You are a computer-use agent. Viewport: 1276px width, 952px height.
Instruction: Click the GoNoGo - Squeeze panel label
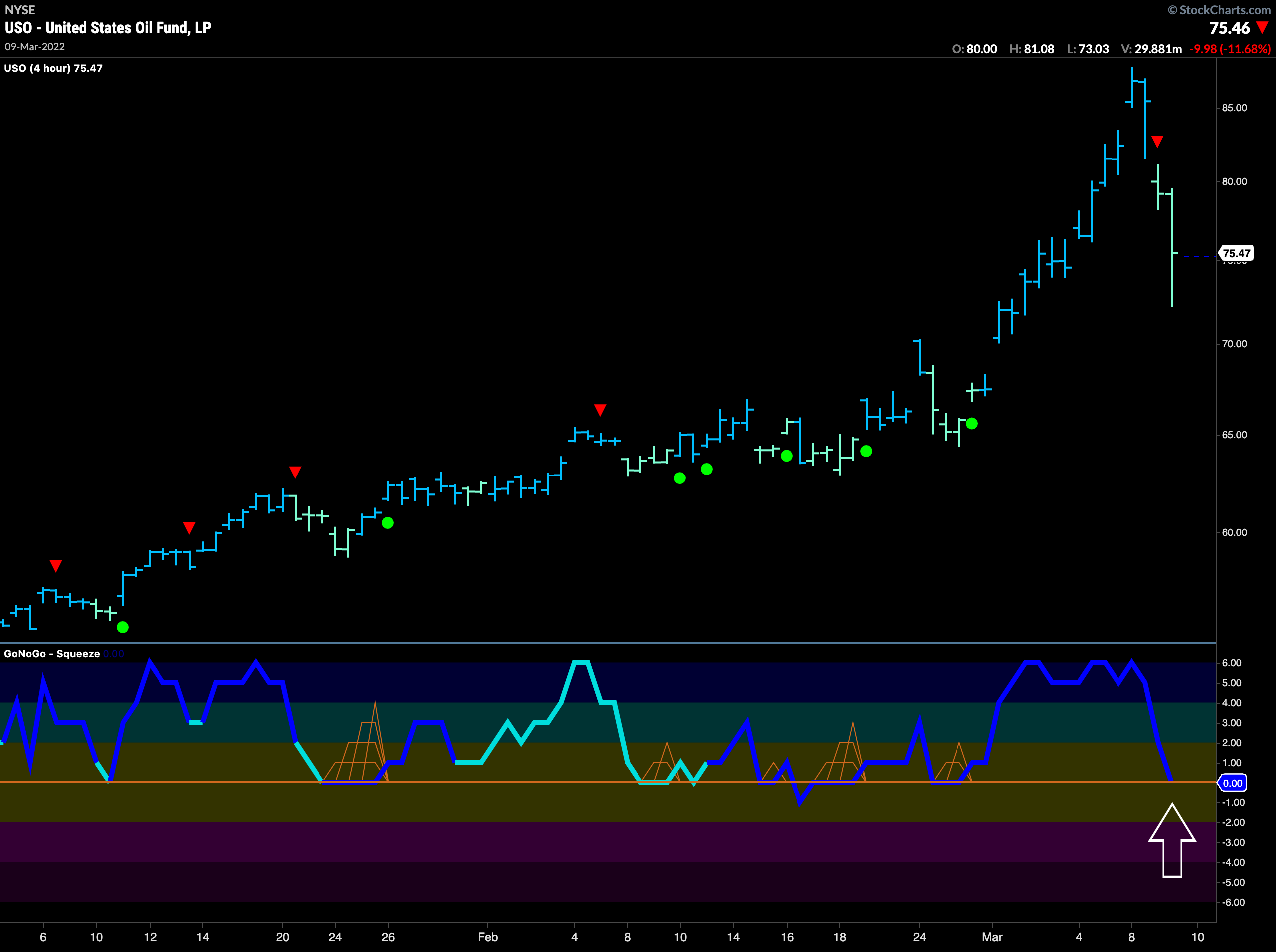[x=52, y=653]
